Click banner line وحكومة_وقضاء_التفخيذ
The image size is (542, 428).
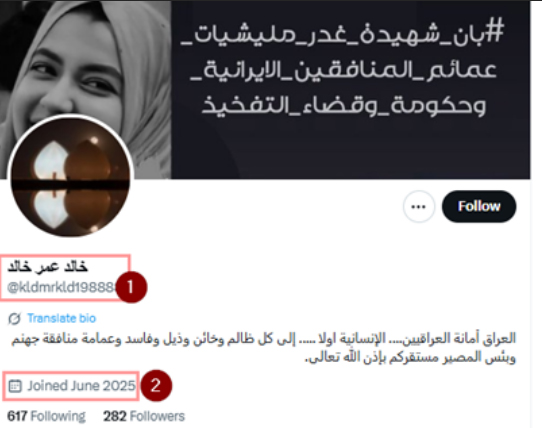pyautogui.click(x=344, y=105)
